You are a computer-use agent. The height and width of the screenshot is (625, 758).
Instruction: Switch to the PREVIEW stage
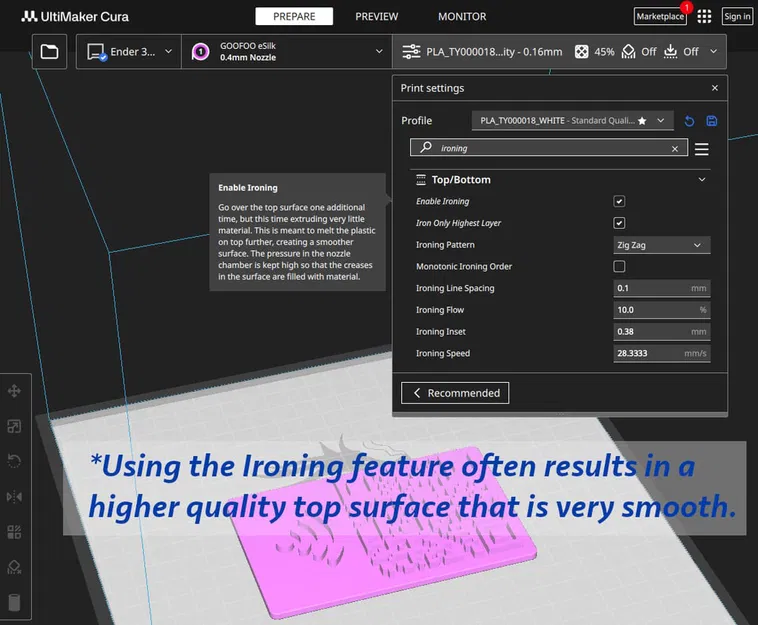377,16
